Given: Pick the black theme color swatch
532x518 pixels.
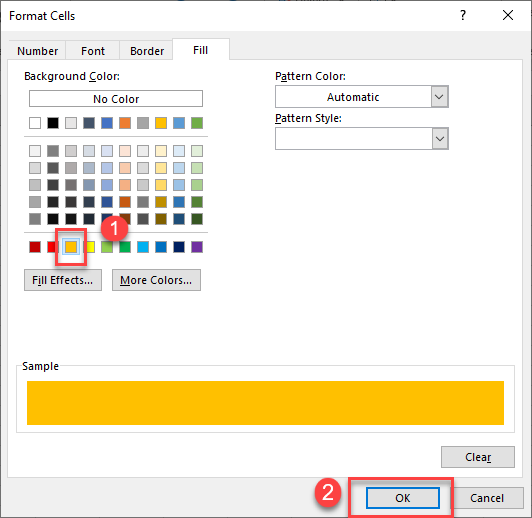Looking at the screenshot, I should (53, 123).
